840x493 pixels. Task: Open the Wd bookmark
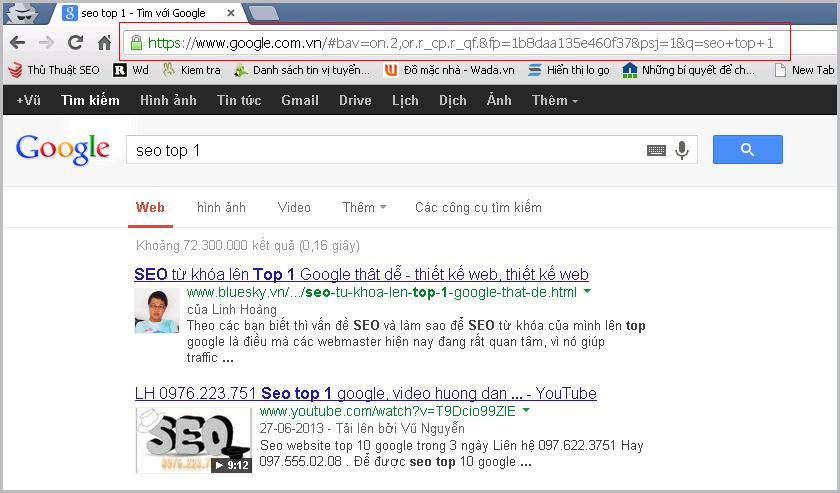pos(131,70)
